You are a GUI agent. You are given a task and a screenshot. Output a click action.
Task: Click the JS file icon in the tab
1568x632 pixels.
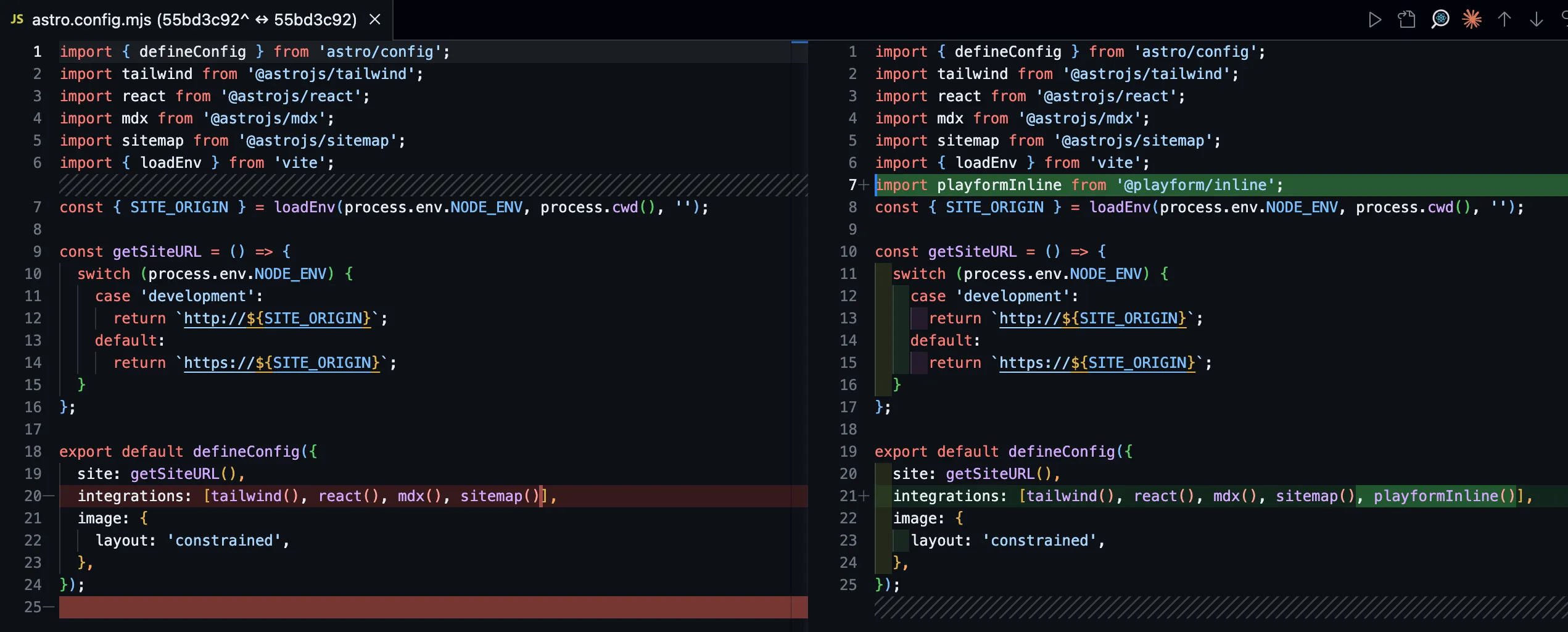click(x=17, y=20)
